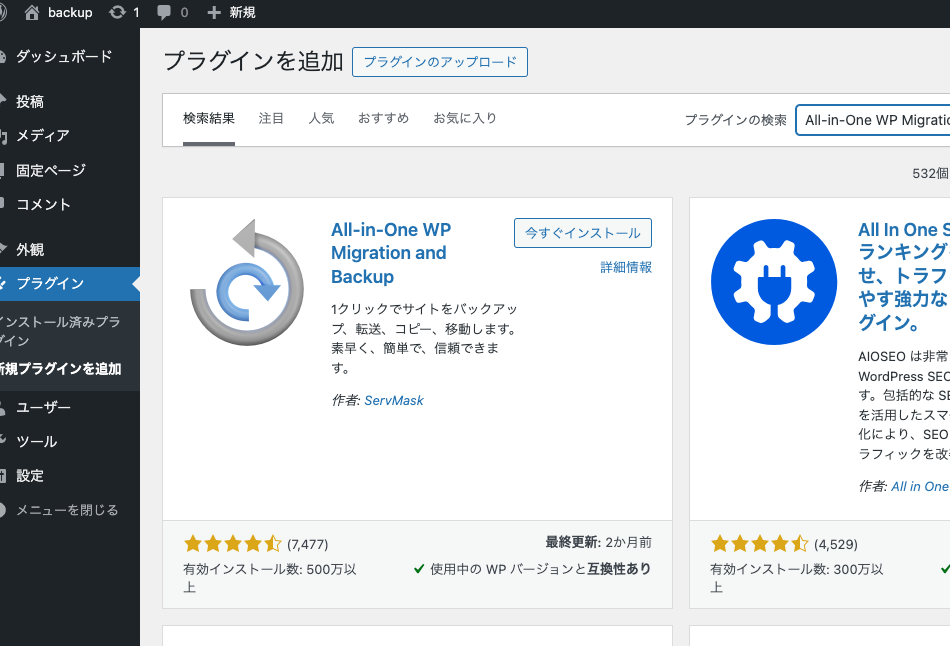Click the 今すぐインストール button

coord(582,233)
